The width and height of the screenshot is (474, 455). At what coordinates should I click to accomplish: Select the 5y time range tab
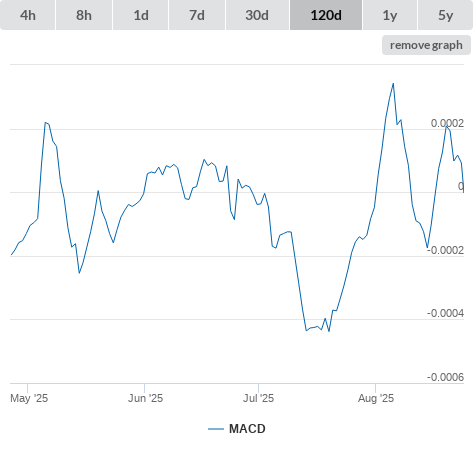tap(446, 15)
